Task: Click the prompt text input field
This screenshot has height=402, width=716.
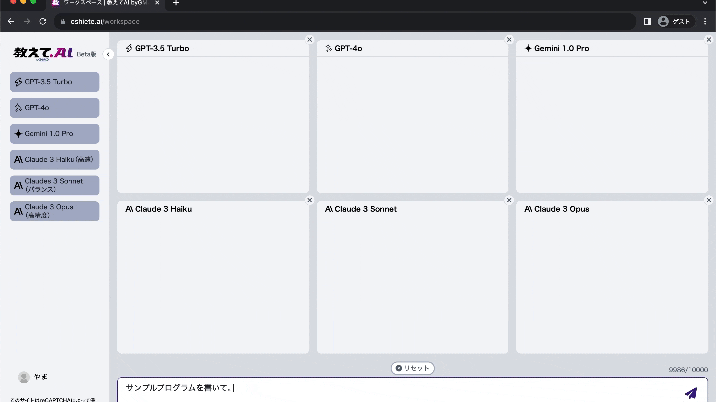Action: pyautogui.click(x=400, y=389)
